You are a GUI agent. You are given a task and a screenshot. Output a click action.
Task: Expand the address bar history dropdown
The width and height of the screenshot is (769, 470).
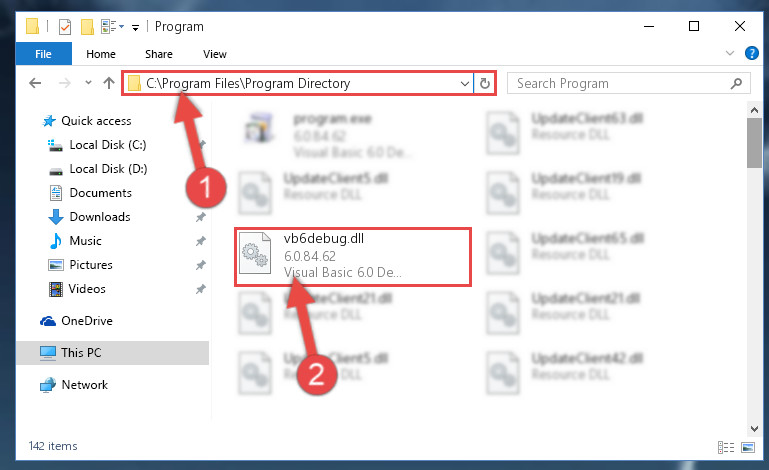click(464, 83)
